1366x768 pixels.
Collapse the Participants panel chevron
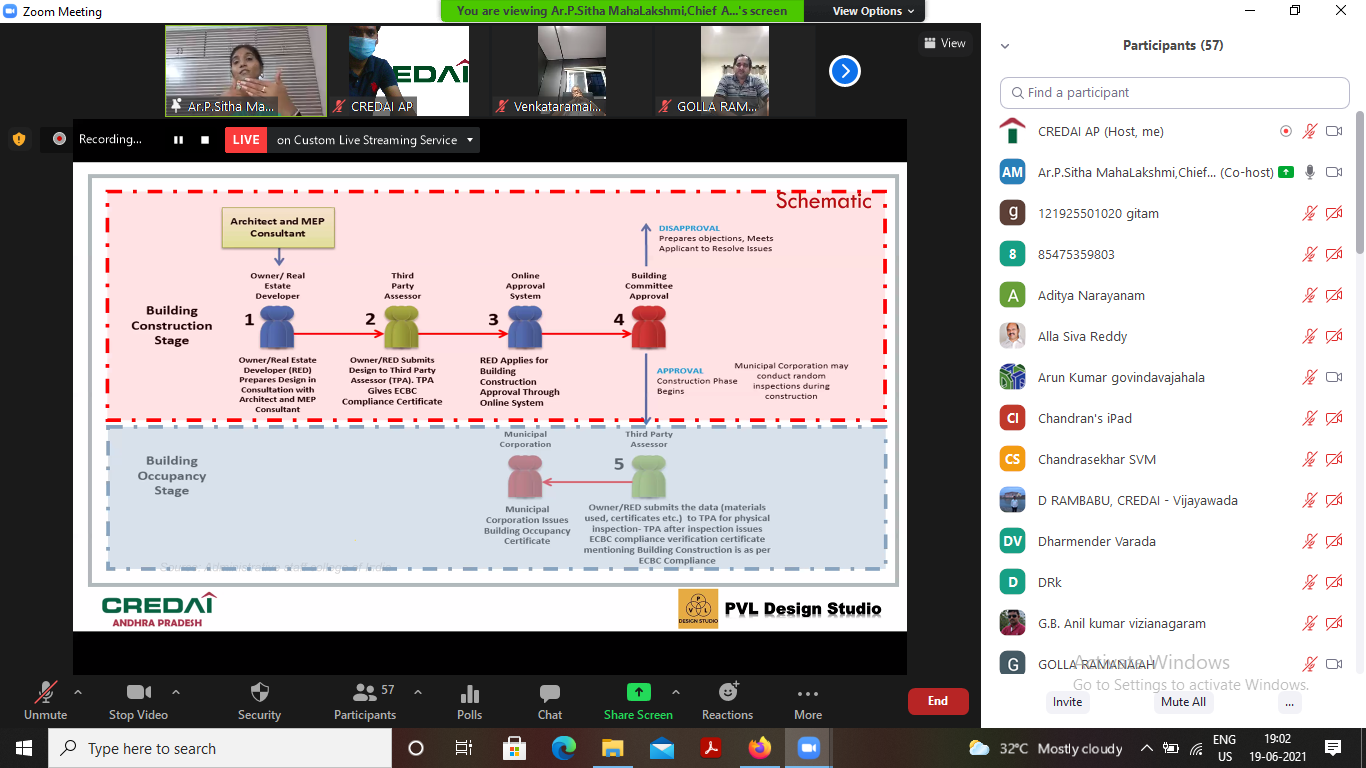click(1005, 46)
